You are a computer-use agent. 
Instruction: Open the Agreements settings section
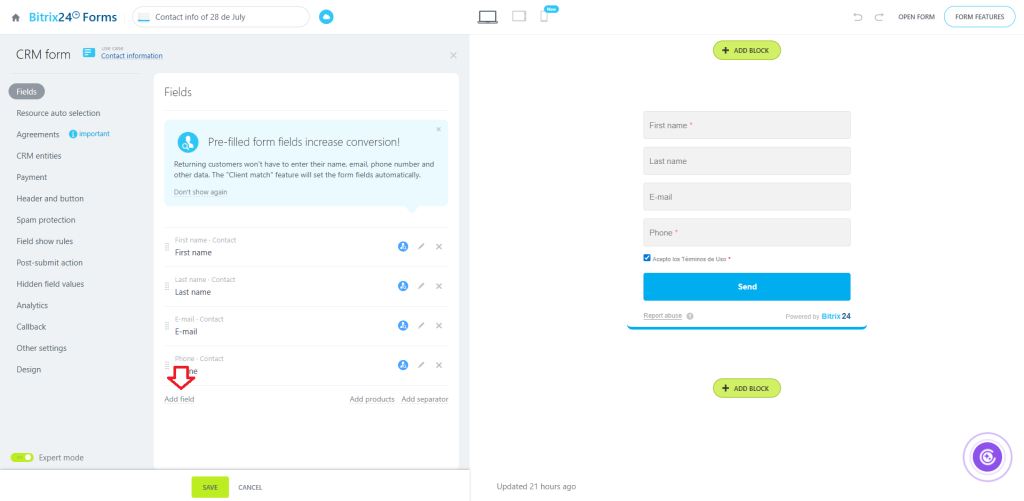tap(38, 134)
